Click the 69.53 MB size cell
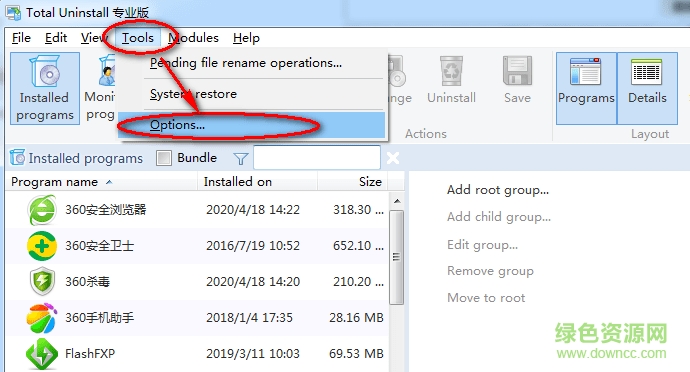This screenshot has width=690, height=372. tap(356, 354)
